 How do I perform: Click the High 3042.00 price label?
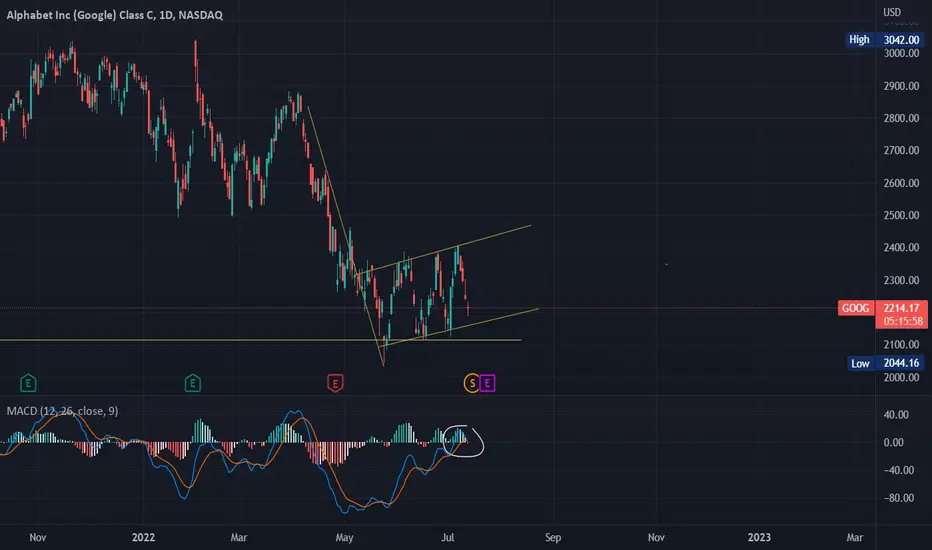[885, 40]
